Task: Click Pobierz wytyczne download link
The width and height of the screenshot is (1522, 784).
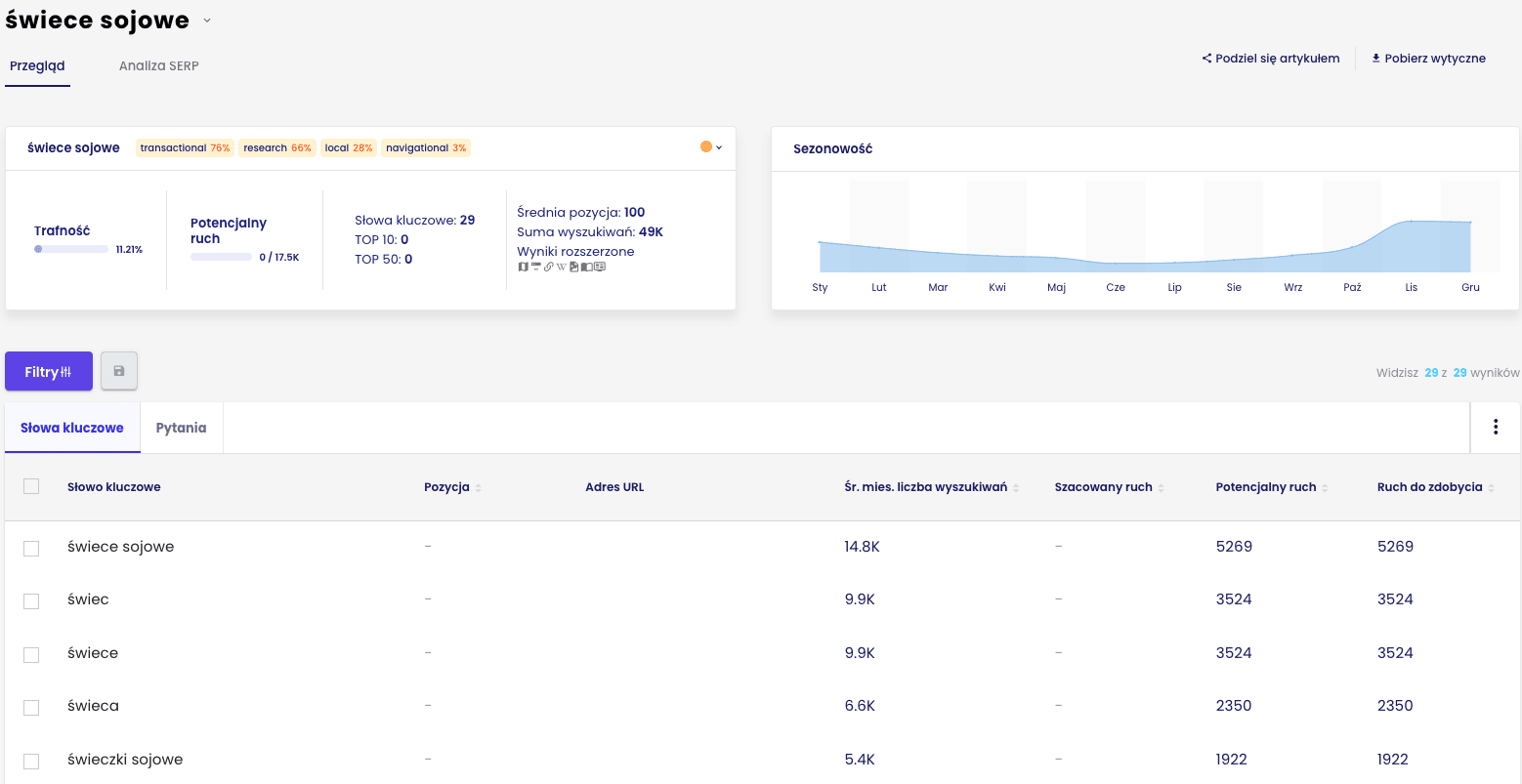Action: pyautogui.click(x=1428, y=59)
